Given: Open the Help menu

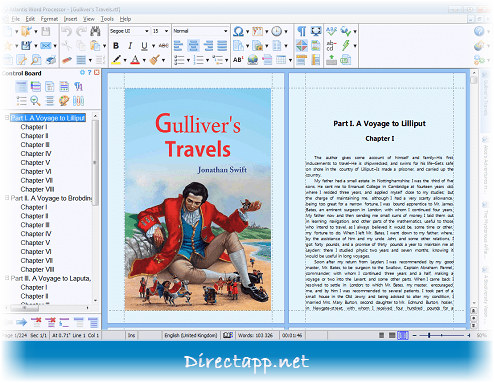Looking at the screenshot, I should (x=125, y=19).
